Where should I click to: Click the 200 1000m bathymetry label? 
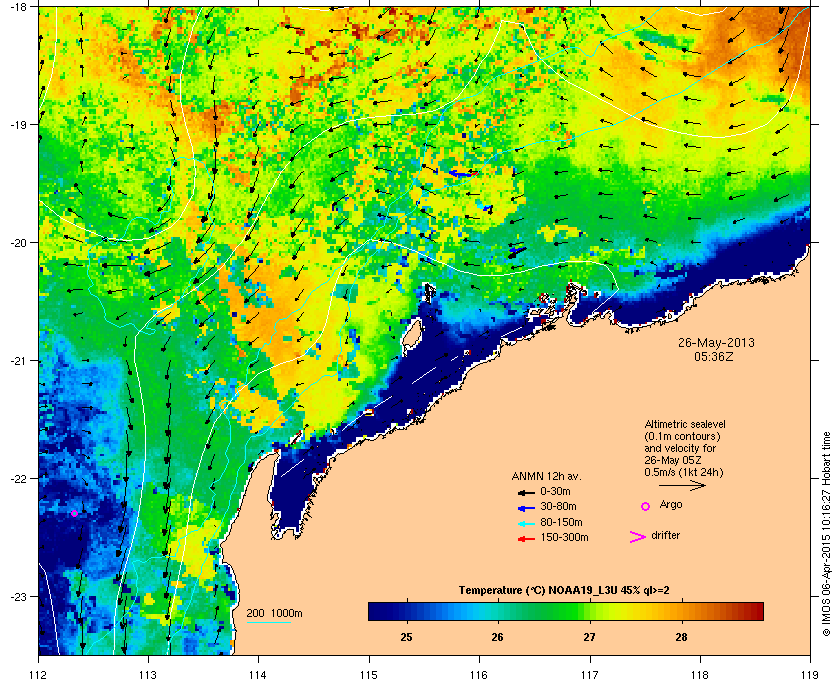274,614
